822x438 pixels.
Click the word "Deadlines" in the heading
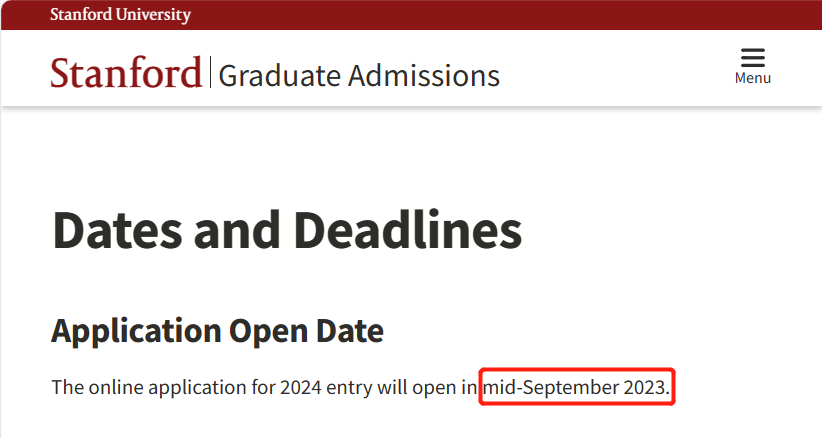point(408,230)
